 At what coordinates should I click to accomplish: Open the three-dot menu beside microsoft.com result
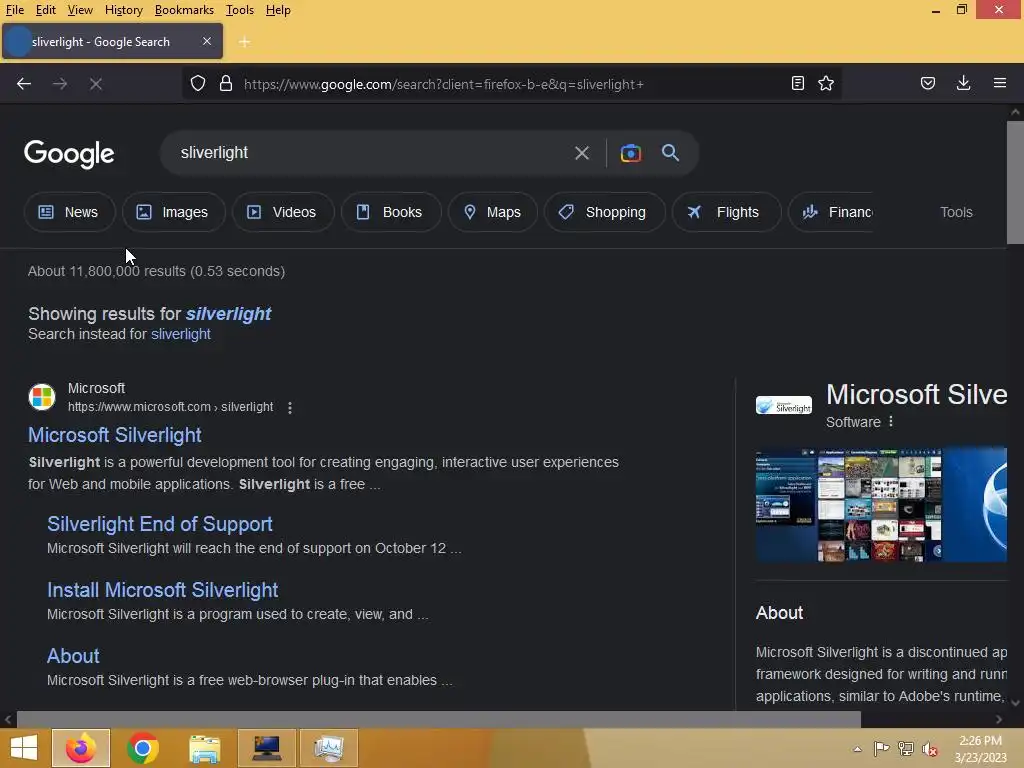point(290,408)
